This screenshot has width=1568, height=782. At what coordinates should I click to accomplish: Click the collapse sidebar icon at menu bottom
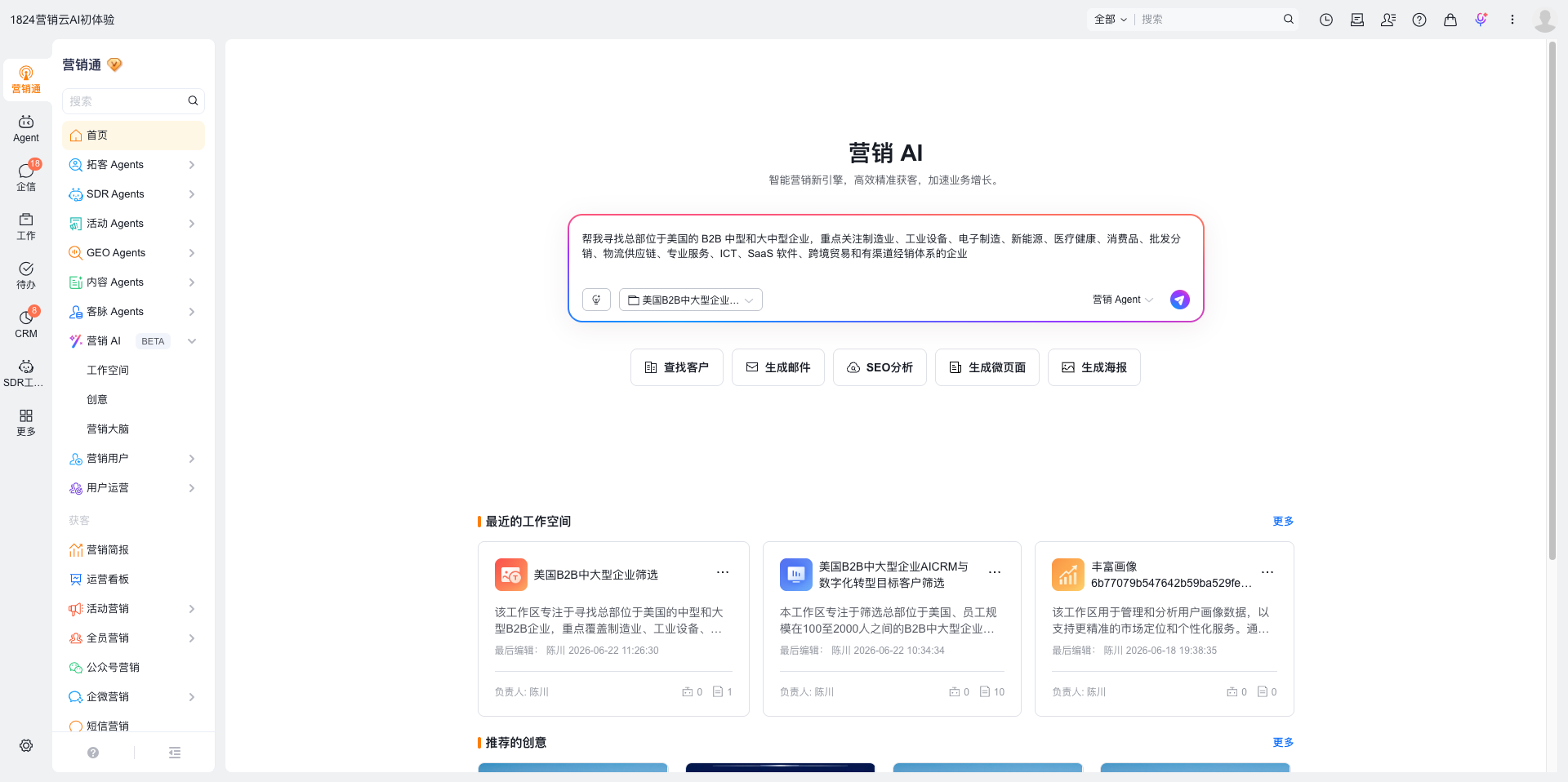pyautogui.click(x=175, y=753)
